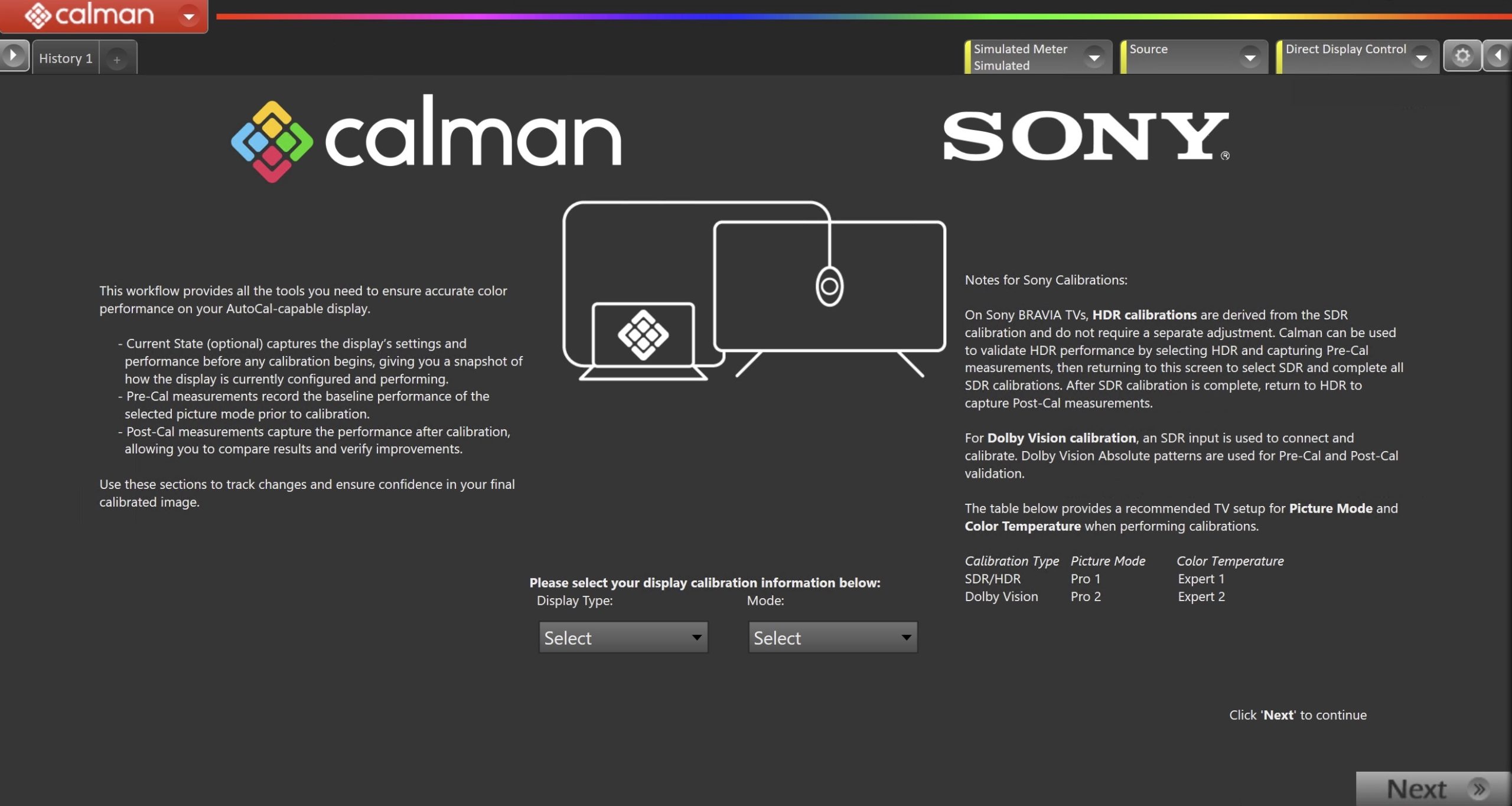Click the double chevron on Next button

coord(1479,789)
